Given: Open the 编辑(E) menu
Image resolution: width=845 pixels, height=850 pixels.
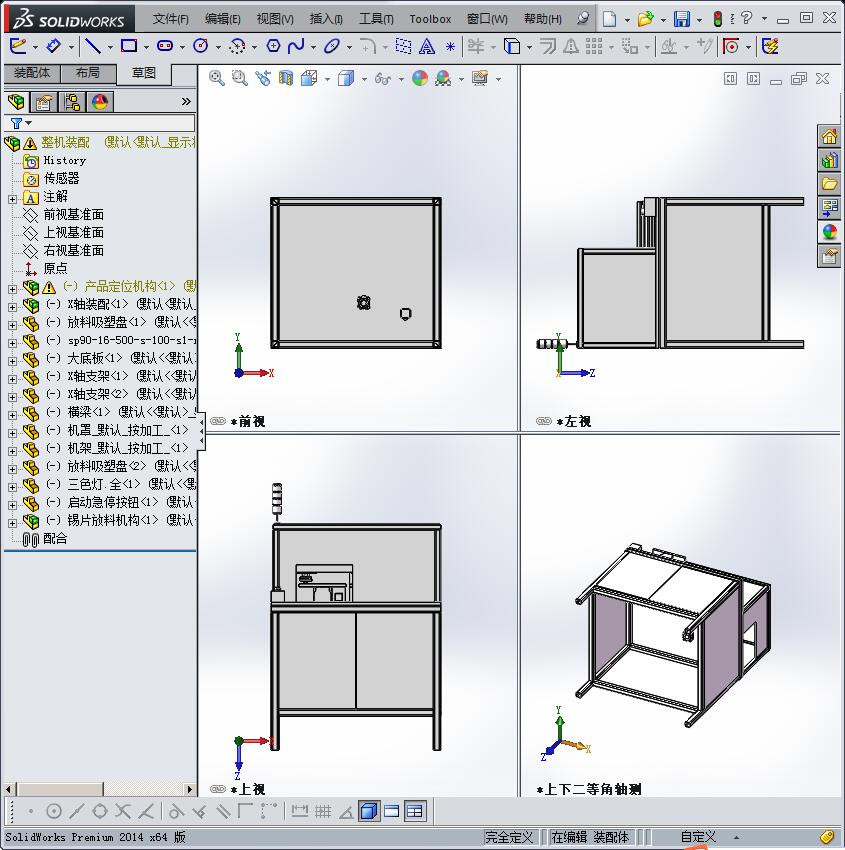Looking at the screenshot, I should tap(223, 19).
